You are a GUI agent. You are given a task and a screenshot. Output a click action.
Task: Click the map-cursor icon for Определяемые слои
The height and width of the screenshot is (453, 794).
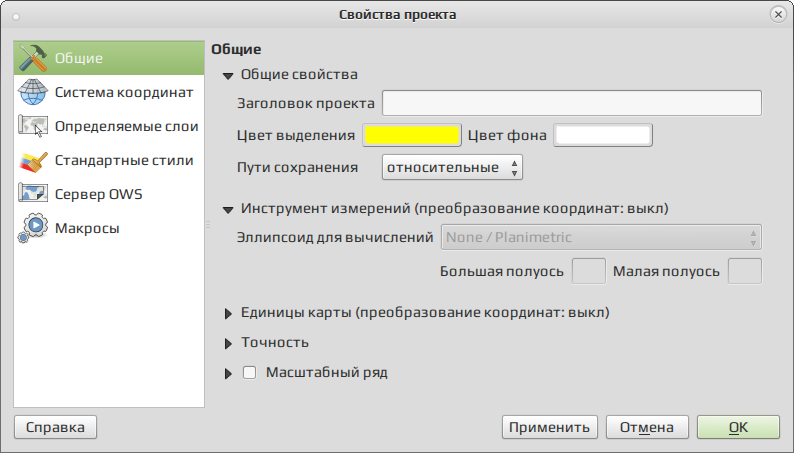click(33, 126)
